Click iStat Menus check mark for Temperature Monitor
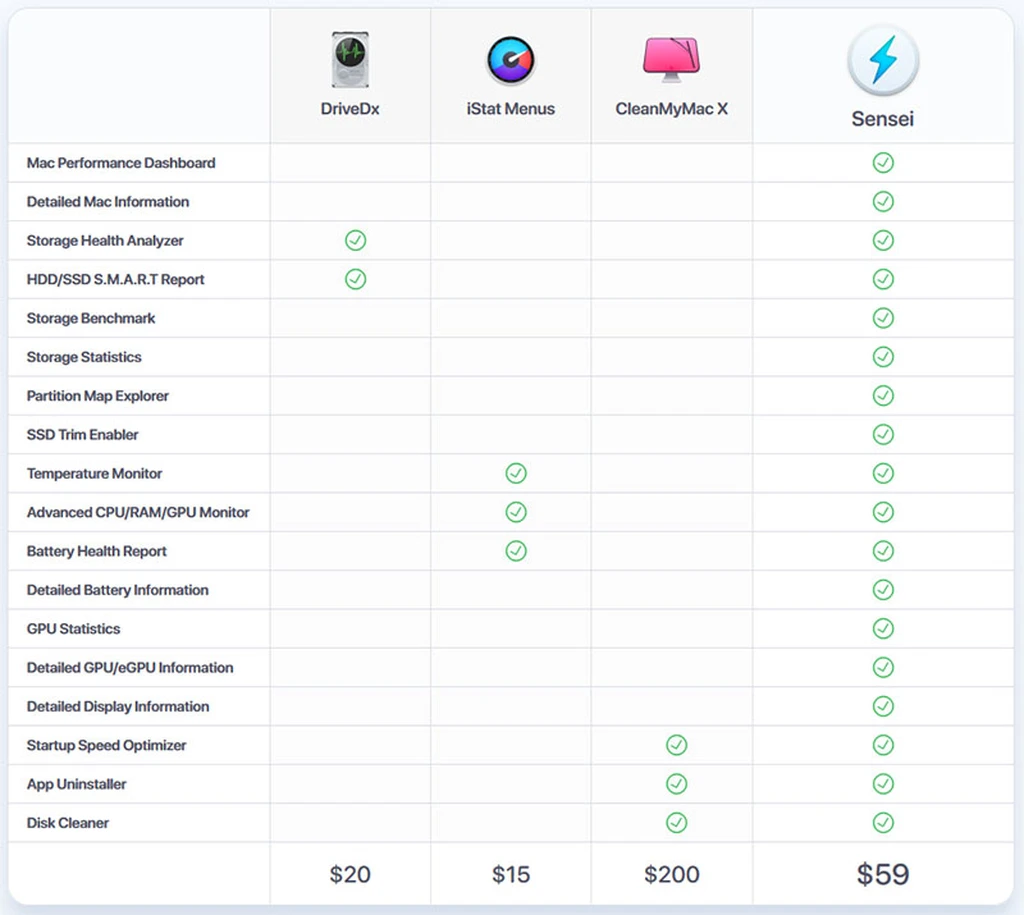The width and height of the screenshot is (1024, 915). tap(516, 474)
